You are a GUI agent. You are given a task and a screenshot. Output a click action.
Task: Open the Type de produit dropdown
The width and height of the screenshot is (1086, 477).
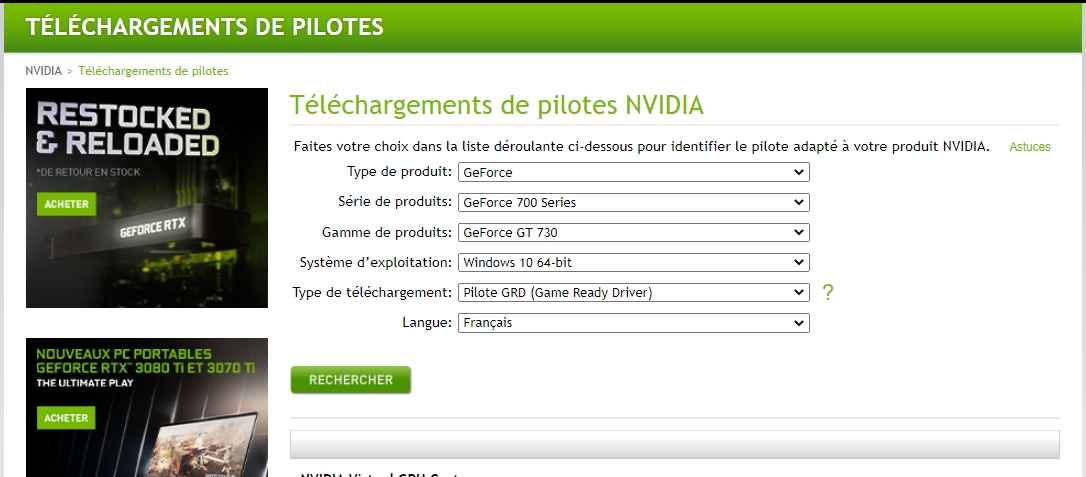[633, 172]
